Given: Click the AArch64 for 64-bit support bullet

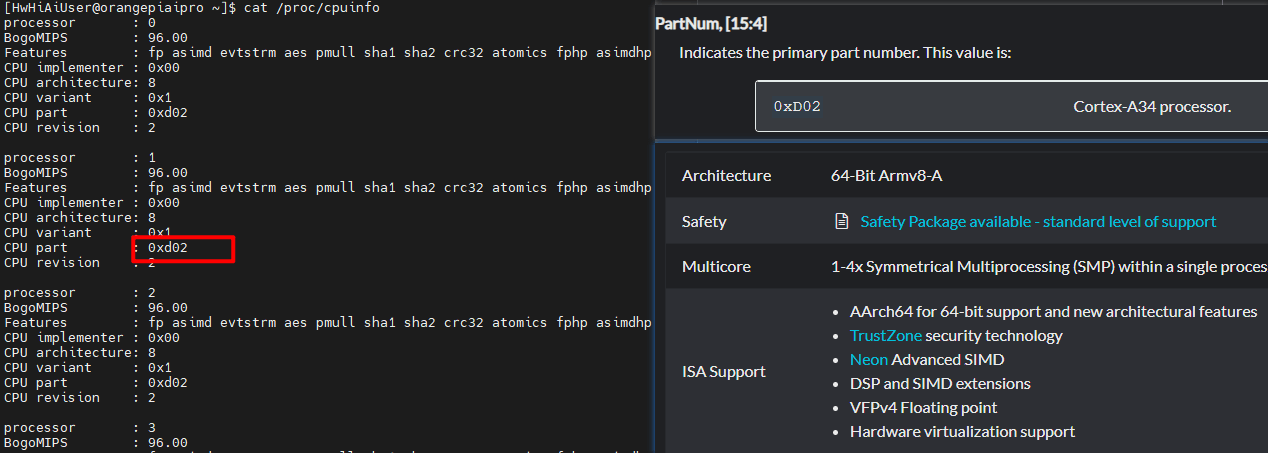Looking at the screenshot, I should click(x=1053, y=311).
